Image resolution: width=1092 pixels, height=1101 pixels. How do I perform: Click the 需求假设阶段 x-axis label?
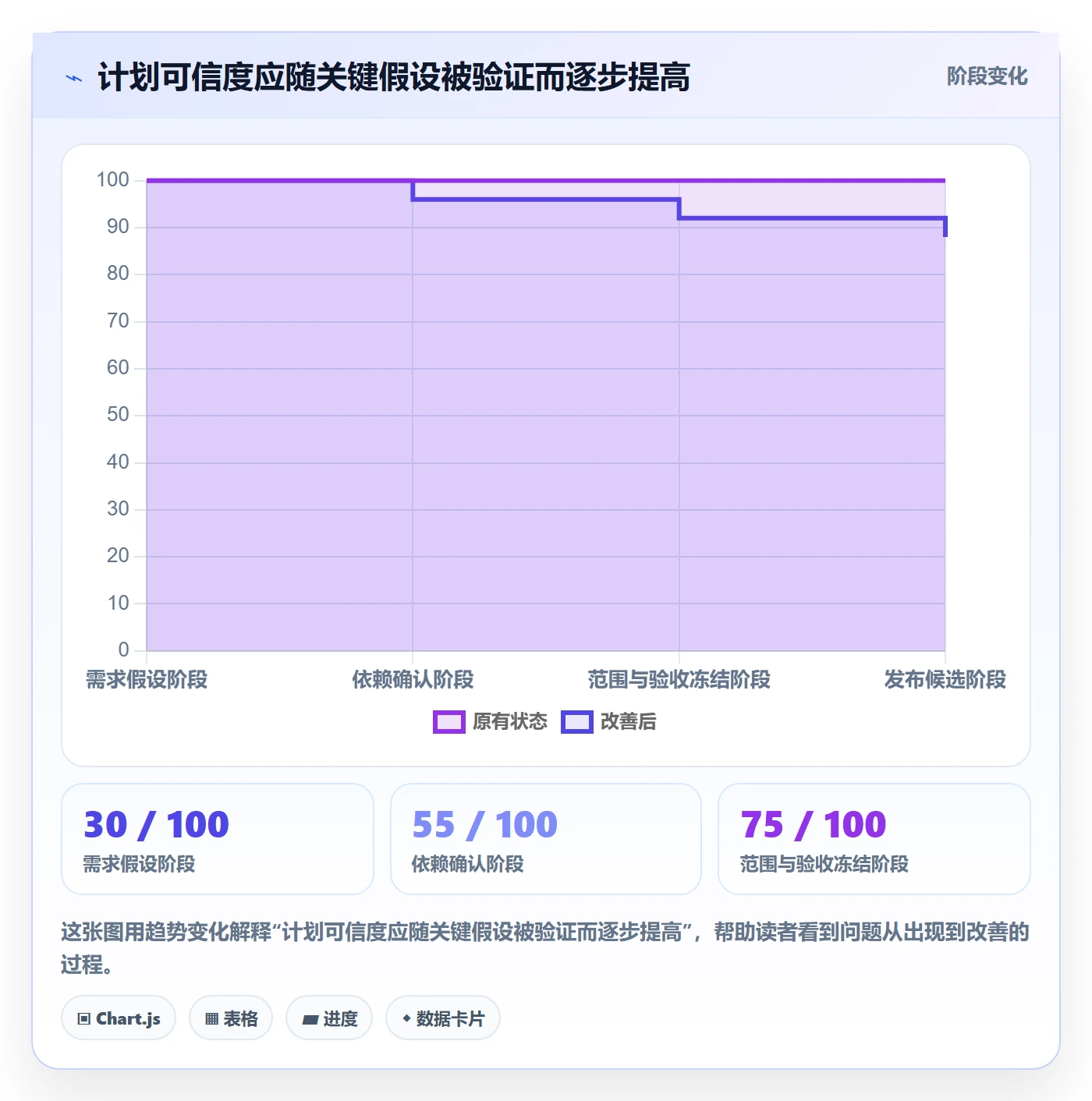pos(147,680)
